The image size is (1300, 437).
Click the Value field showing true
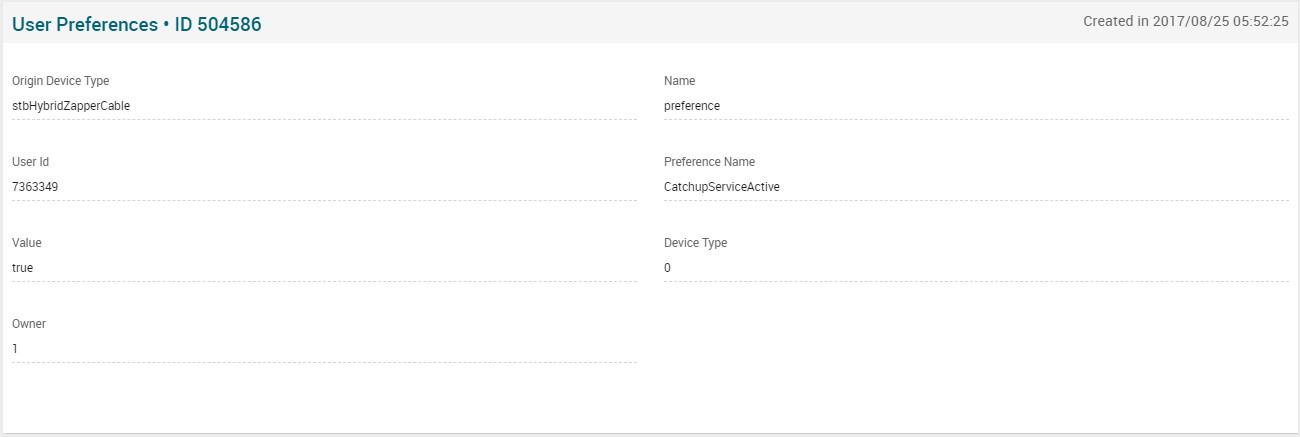[x=22, y=268]
